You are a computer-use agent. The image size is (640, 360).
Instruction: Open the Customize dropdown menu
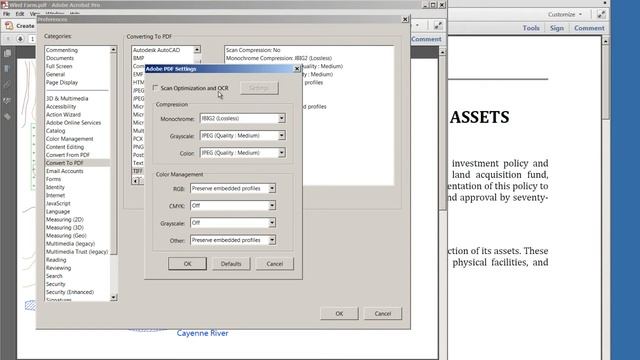[565, 14]
